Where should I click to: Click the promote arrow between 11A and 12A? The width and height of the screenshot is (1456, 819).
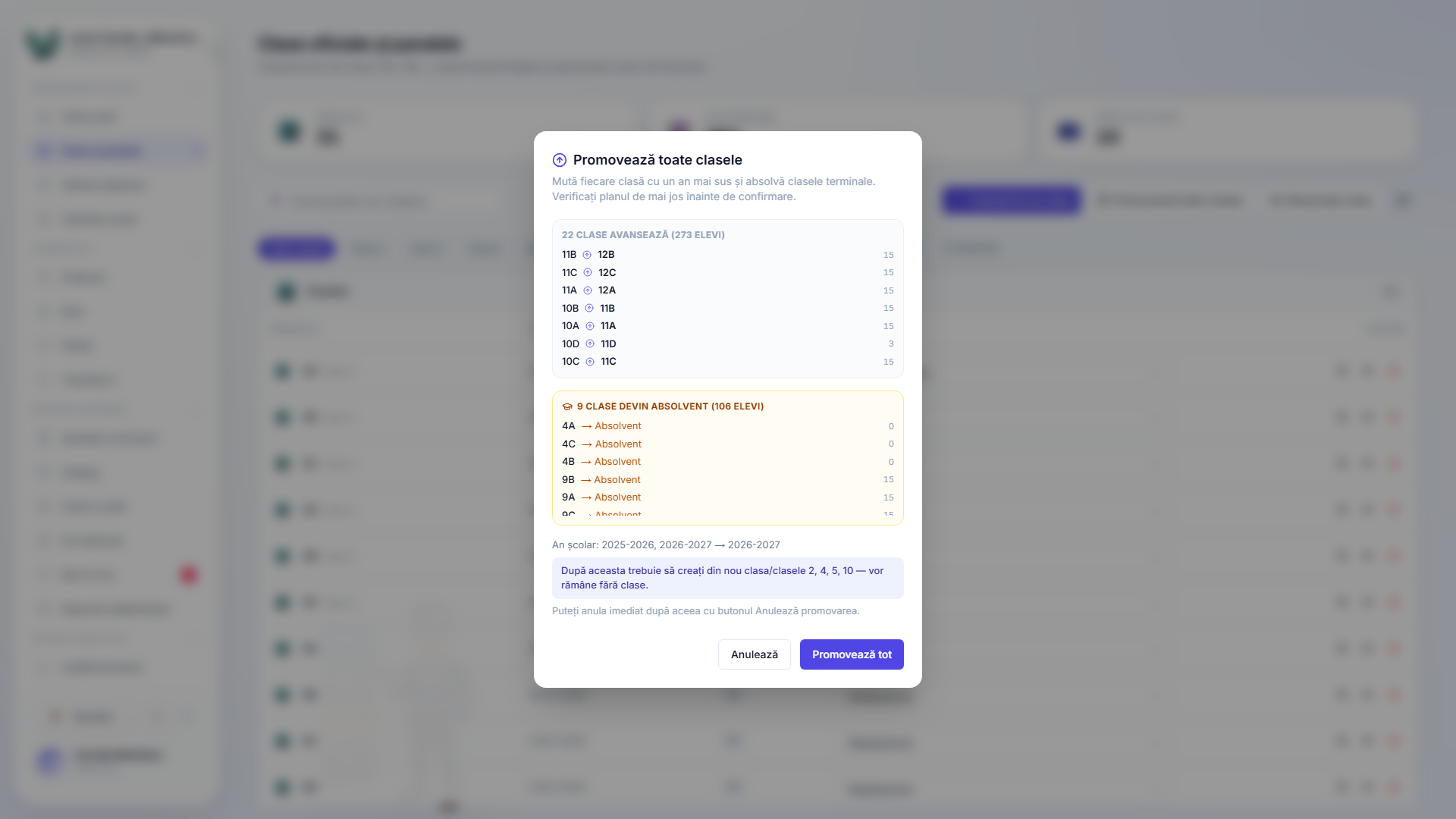[x=588, y=290]
